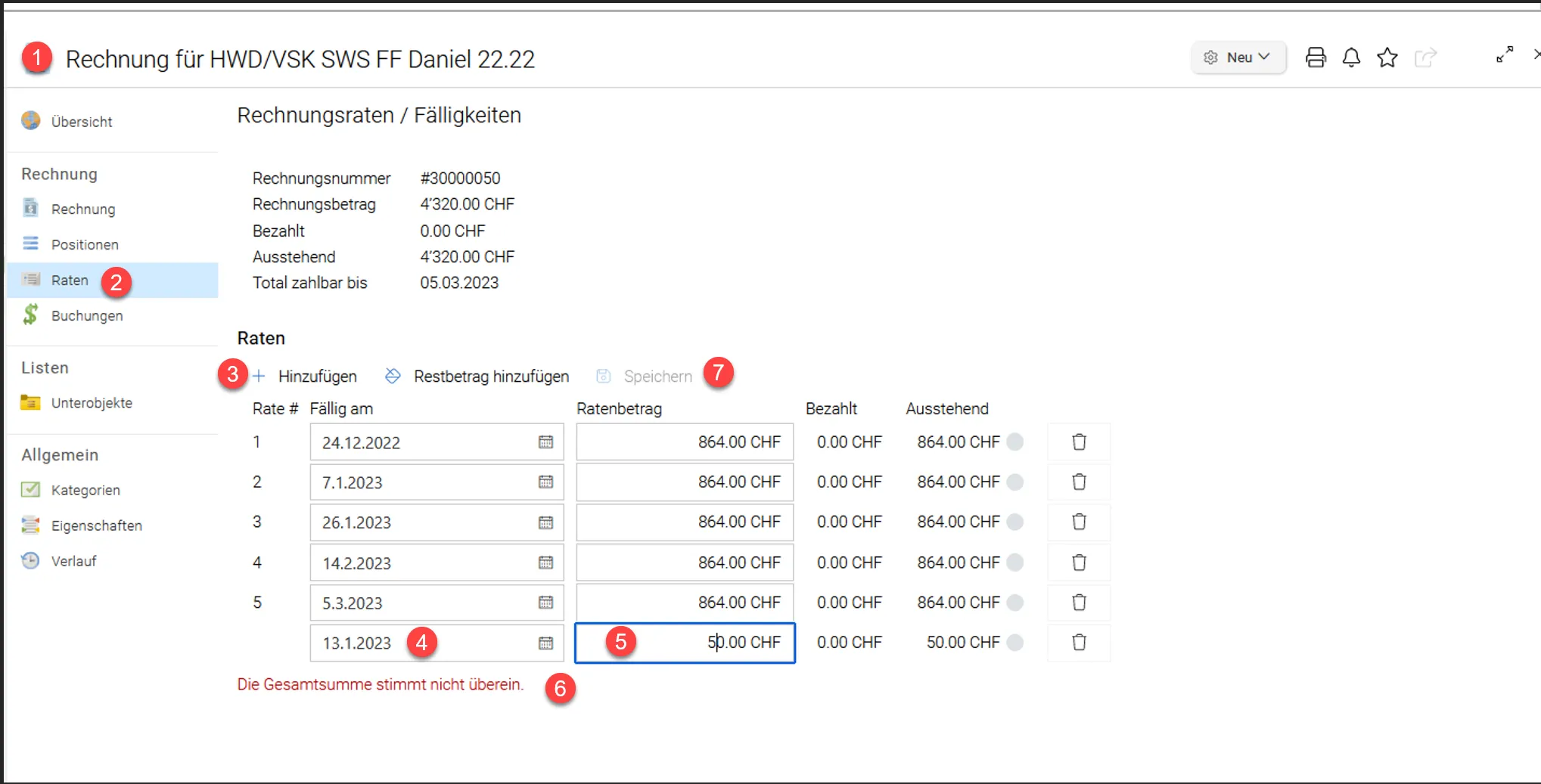Delete rate 2 with trash icon
Viewport: 1541px width, 784px height.
tap(1079, 482)
